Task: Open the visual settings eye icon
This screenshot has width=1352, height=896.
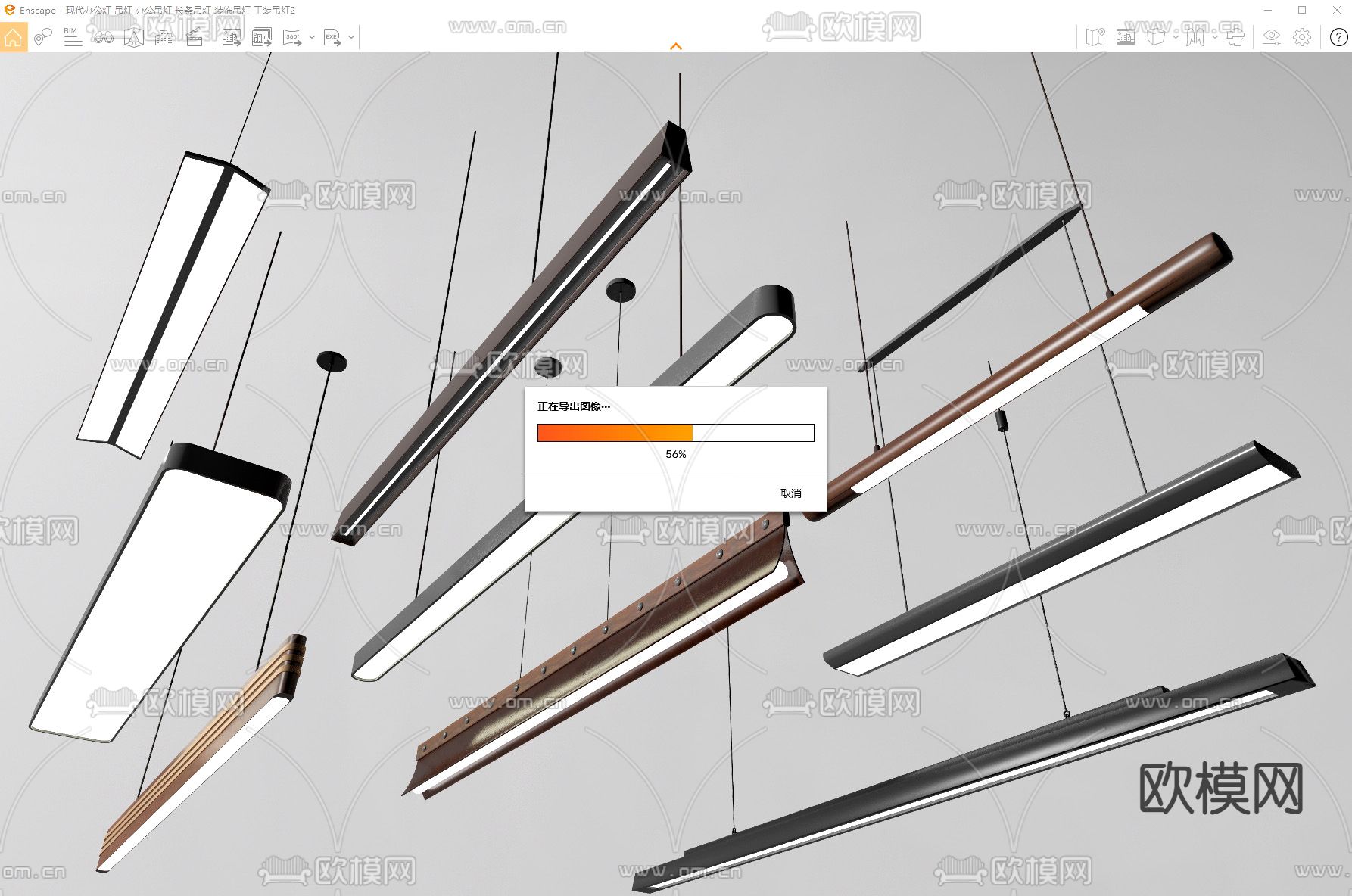Action: [x=1272, y=37]
